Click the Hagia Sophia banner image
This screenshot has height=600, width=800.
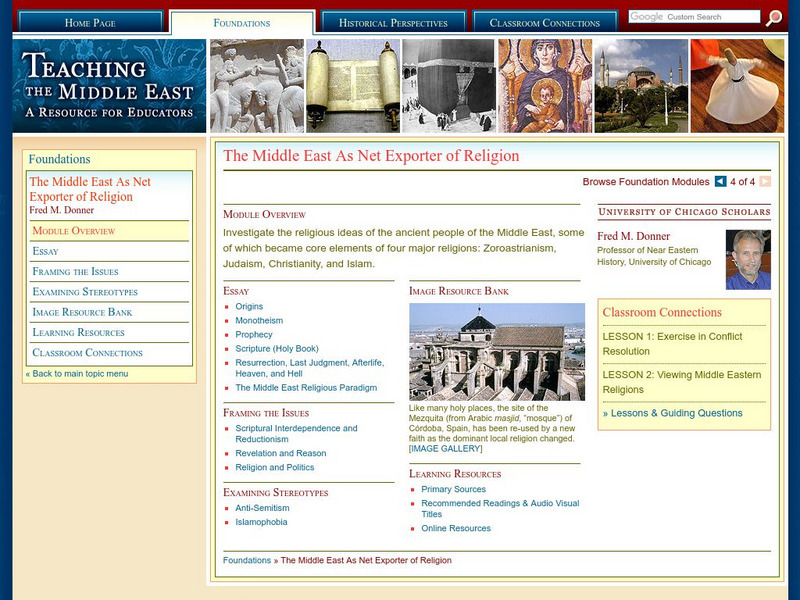641,86
